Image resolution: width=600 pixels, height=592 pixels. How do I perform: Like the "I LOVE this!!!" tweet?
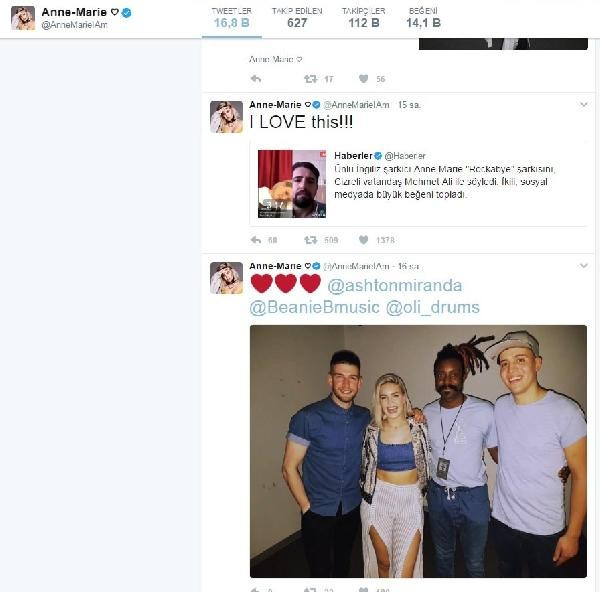click(x=364, y=240)
